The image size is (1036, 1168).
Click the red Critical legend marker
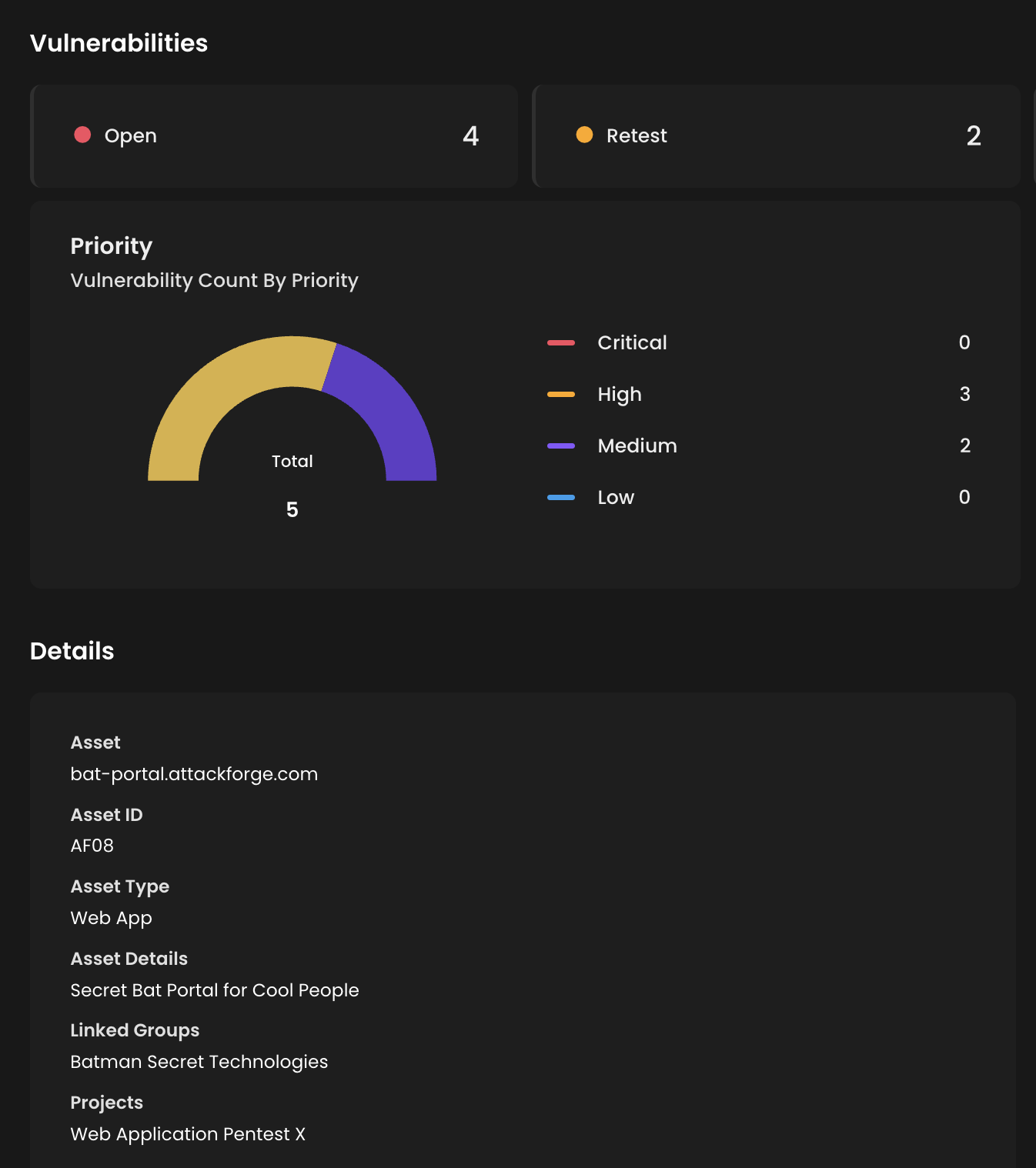(x=561, y=342)
